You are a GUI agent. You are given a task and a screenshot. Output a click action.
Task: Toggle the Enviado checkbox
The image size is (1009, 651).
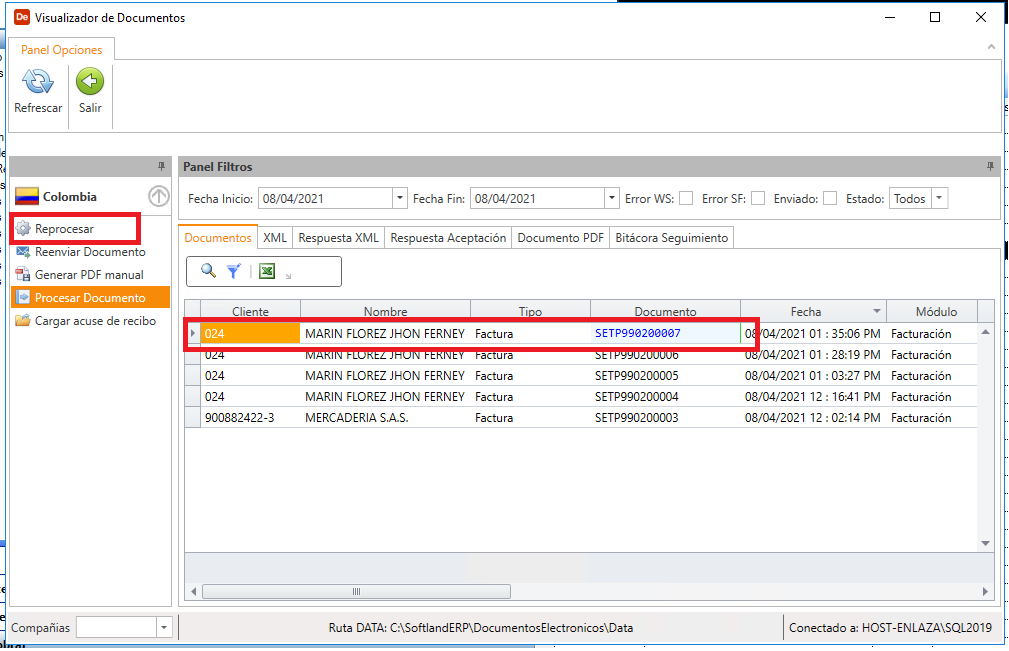coord(830,198)
